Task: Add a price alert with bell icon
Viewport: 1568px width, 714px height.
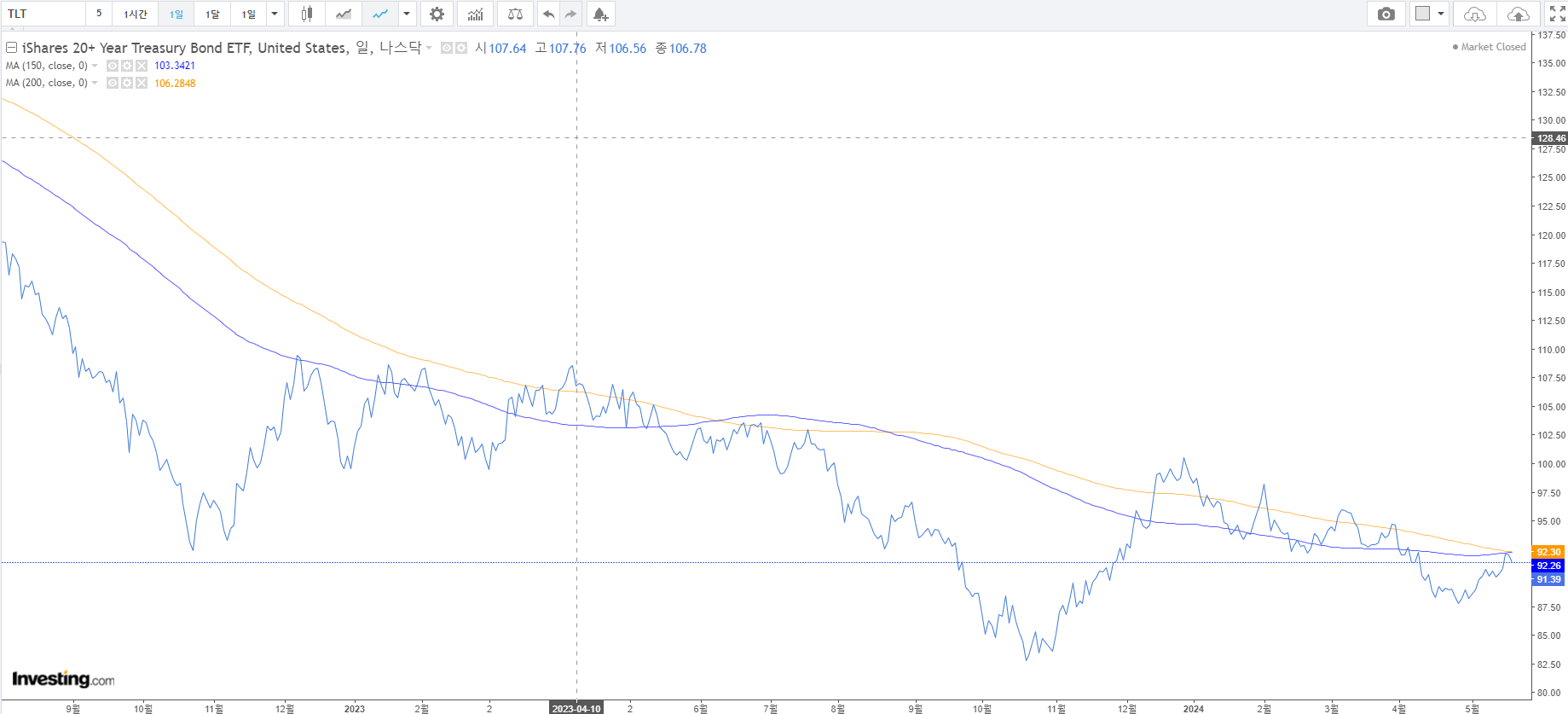Action: tap(600, 14)
